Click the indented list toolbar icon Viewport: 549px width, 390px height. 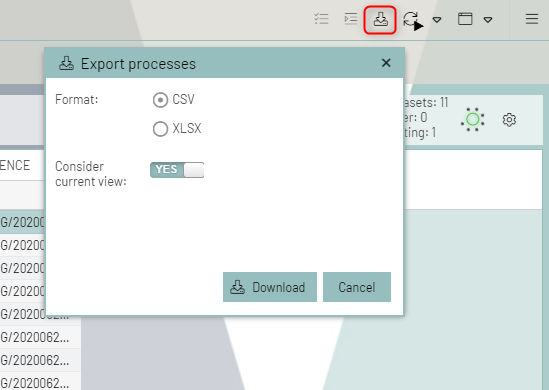pos(351,19)
